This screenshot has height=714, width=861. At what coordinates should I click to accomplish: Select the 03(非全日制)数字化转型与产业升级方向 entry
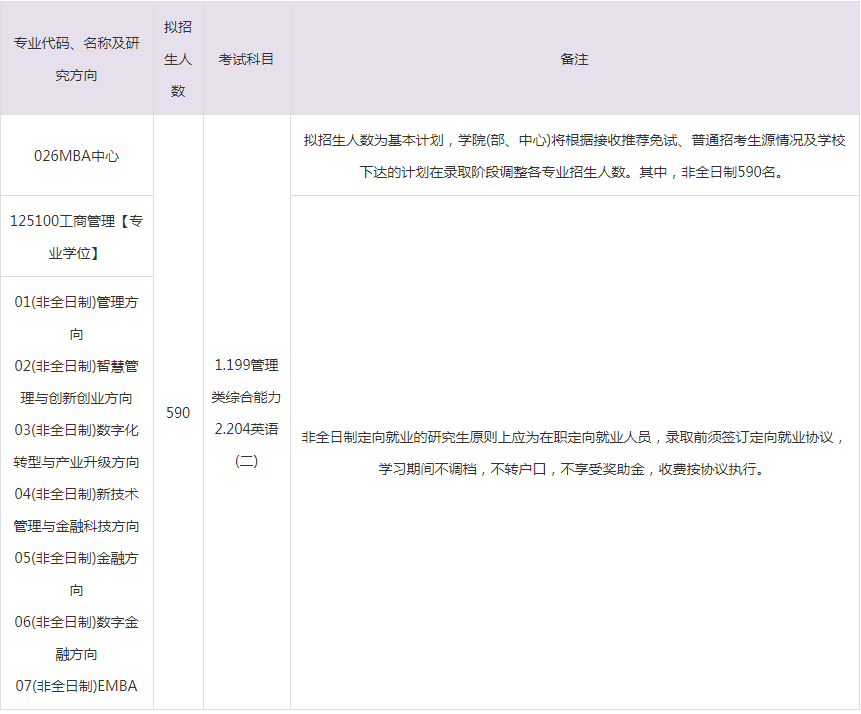pos(76,447)
